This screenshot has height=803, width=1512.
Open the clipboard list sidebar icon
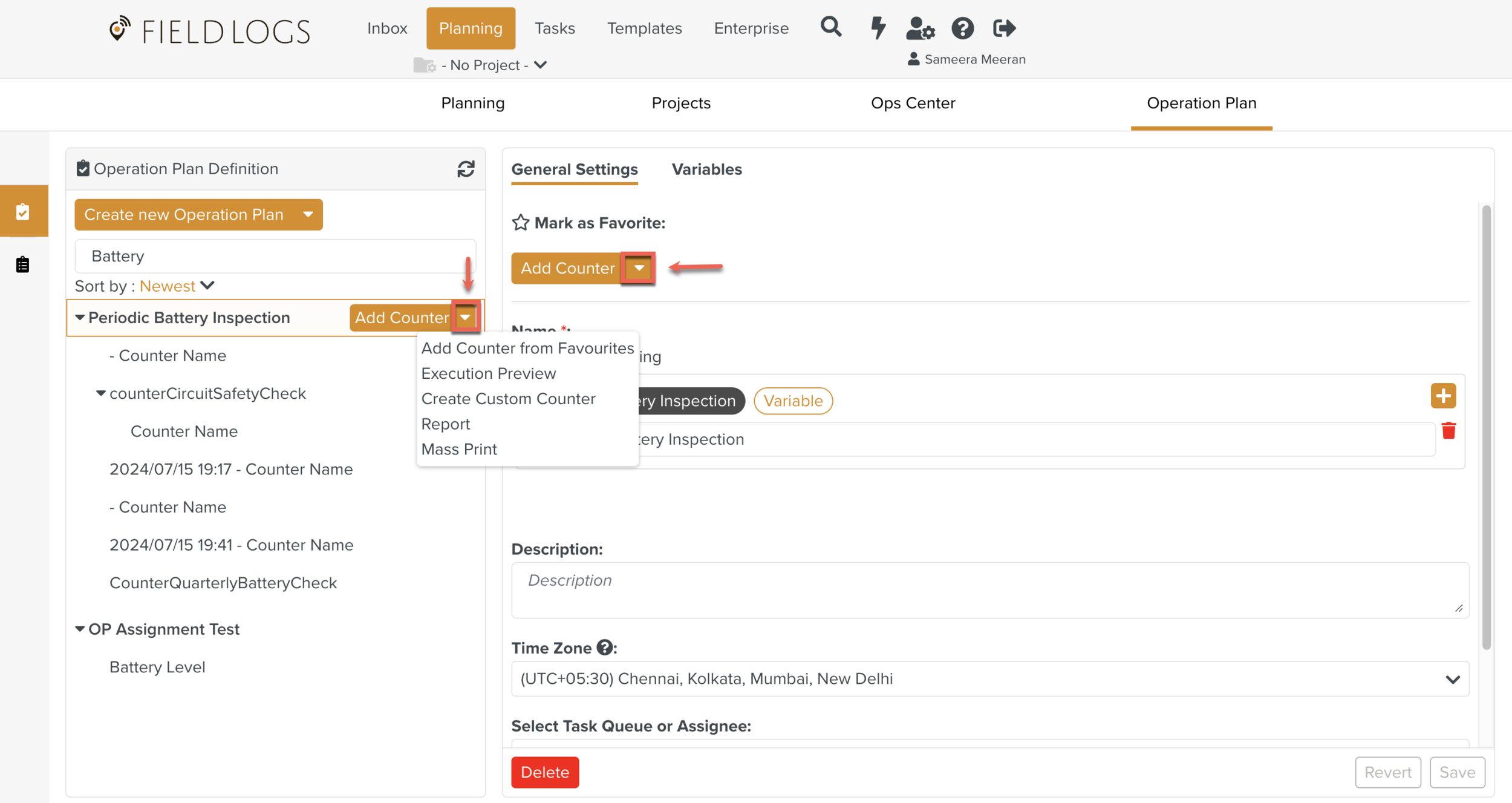click(x=23, y=264)
